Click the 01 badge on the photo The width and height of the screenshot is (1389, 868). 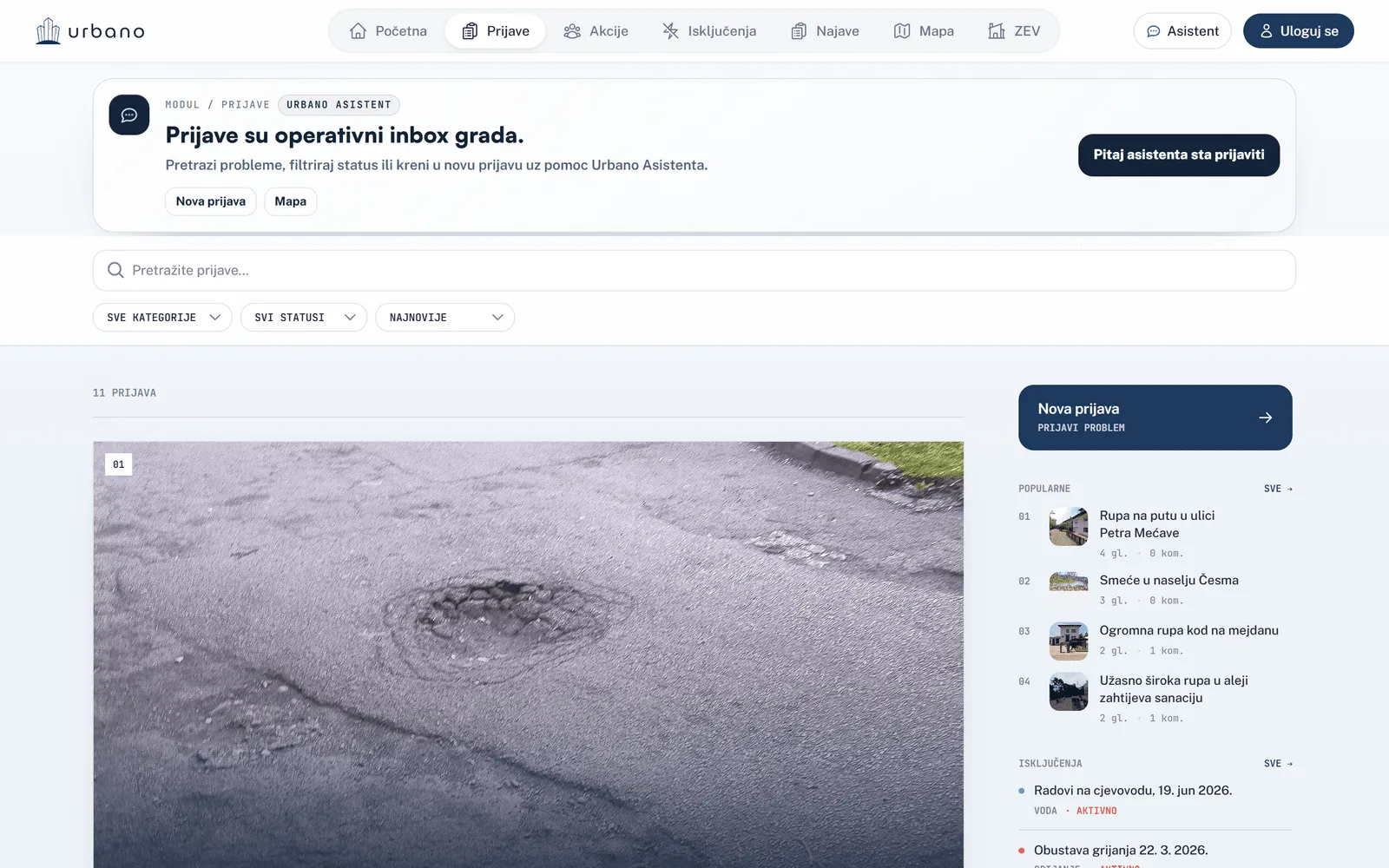[119, 464]
